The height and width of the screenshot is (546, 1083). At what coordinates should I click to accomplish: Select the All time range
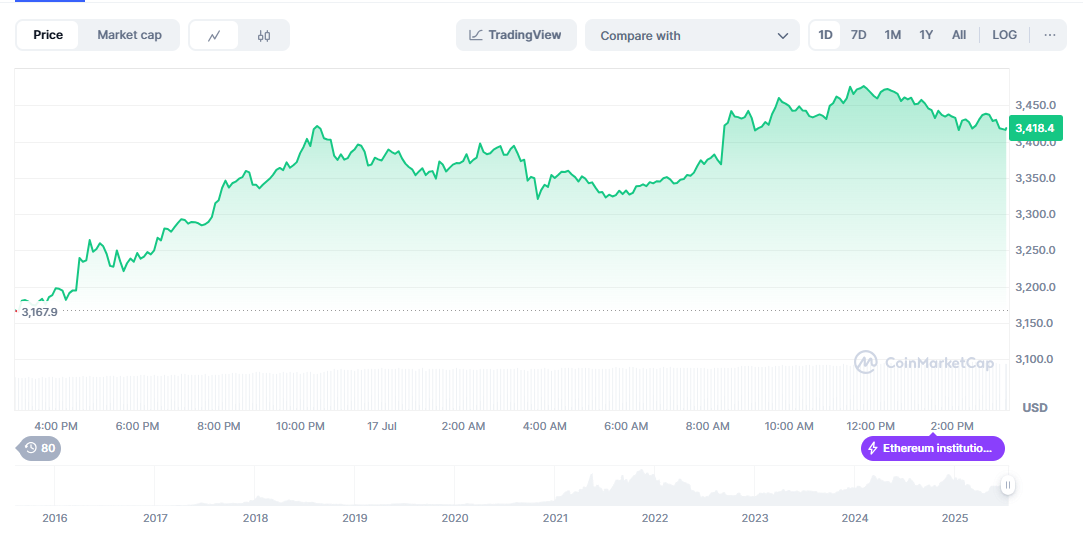pos(959,35)
